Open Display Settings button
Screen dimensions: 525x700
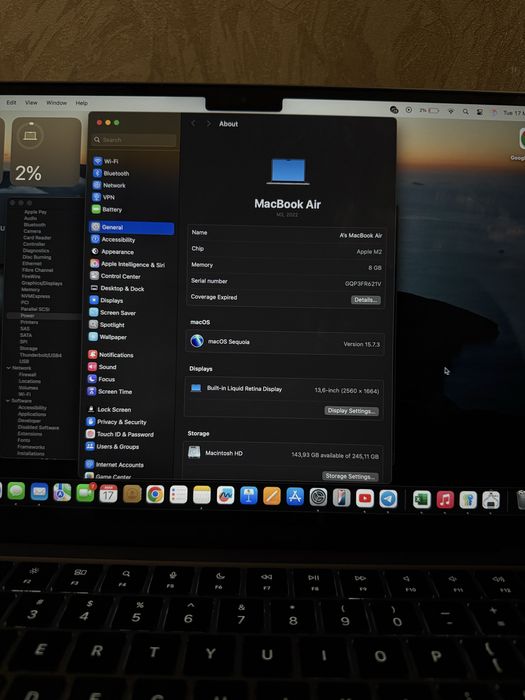pos(351,411)
